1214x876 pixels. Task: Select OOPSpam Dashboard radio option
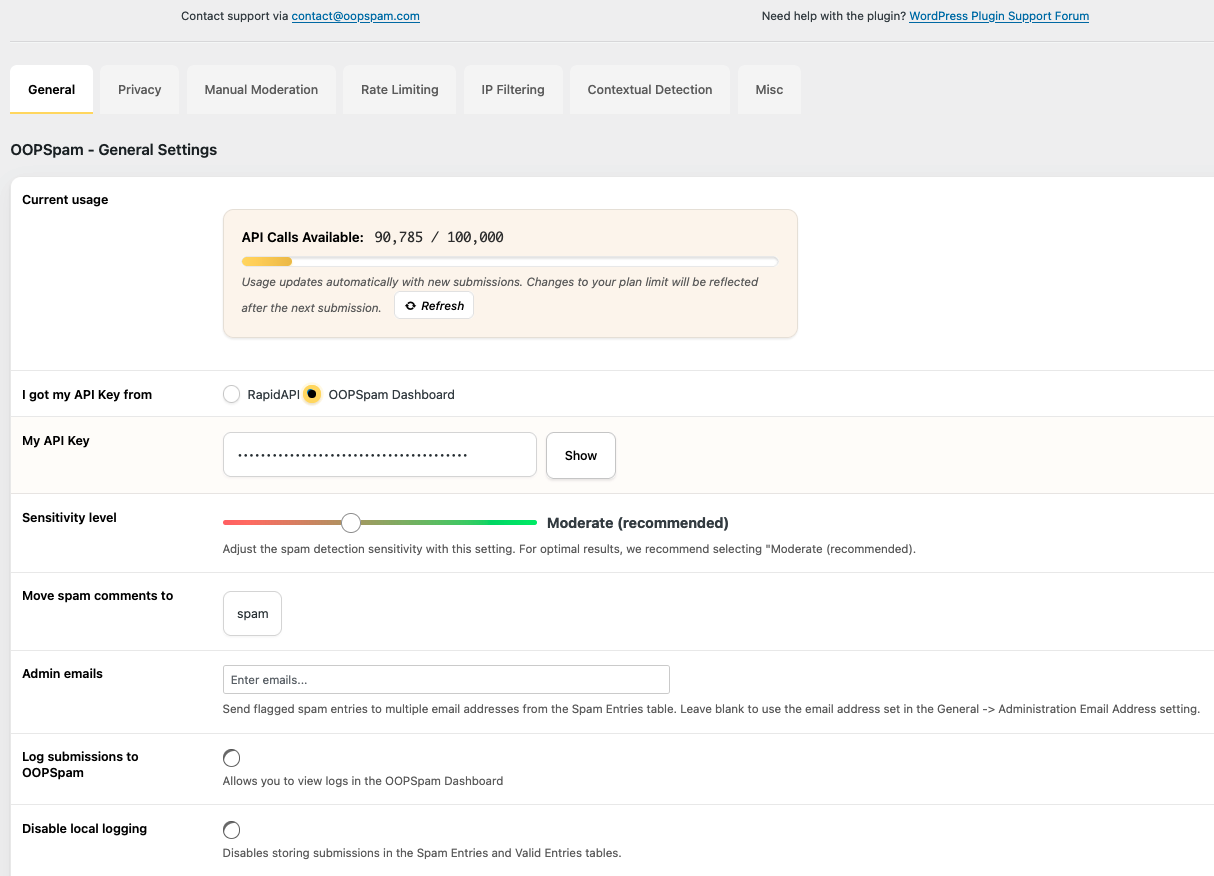coord(313,394)
